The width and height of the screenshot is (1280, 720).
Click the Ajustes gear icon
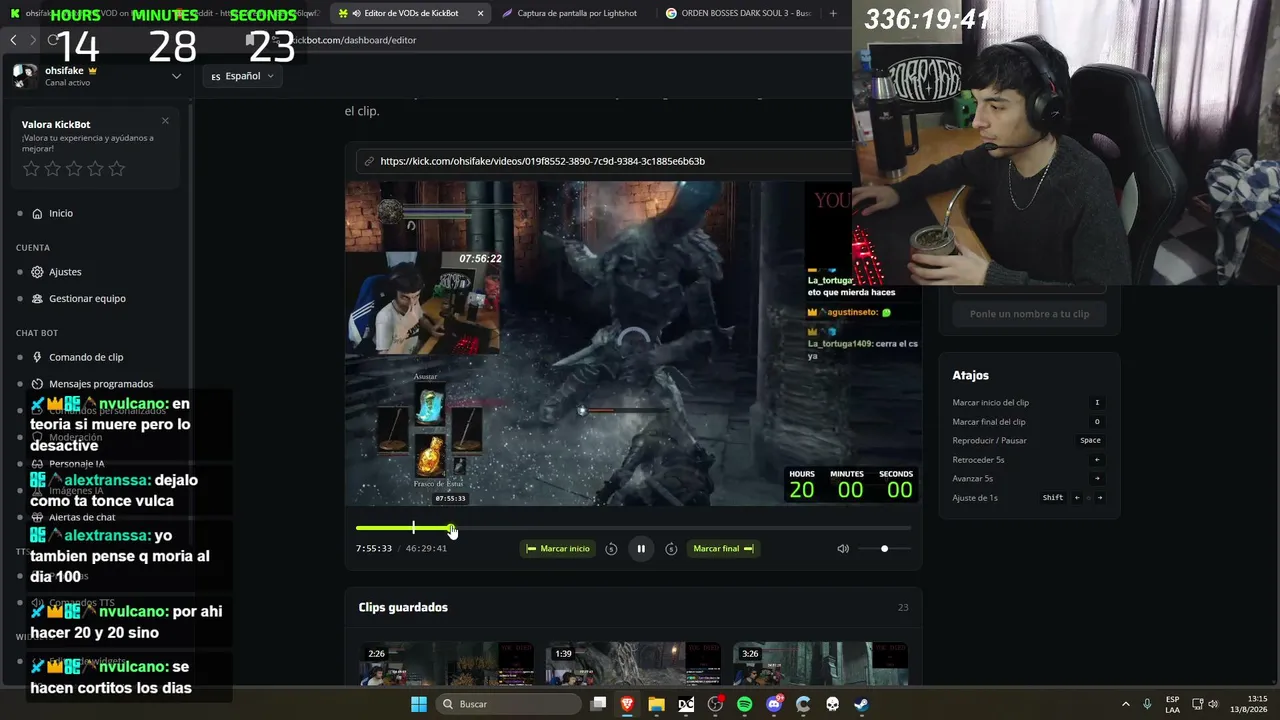tap(37, 272)
